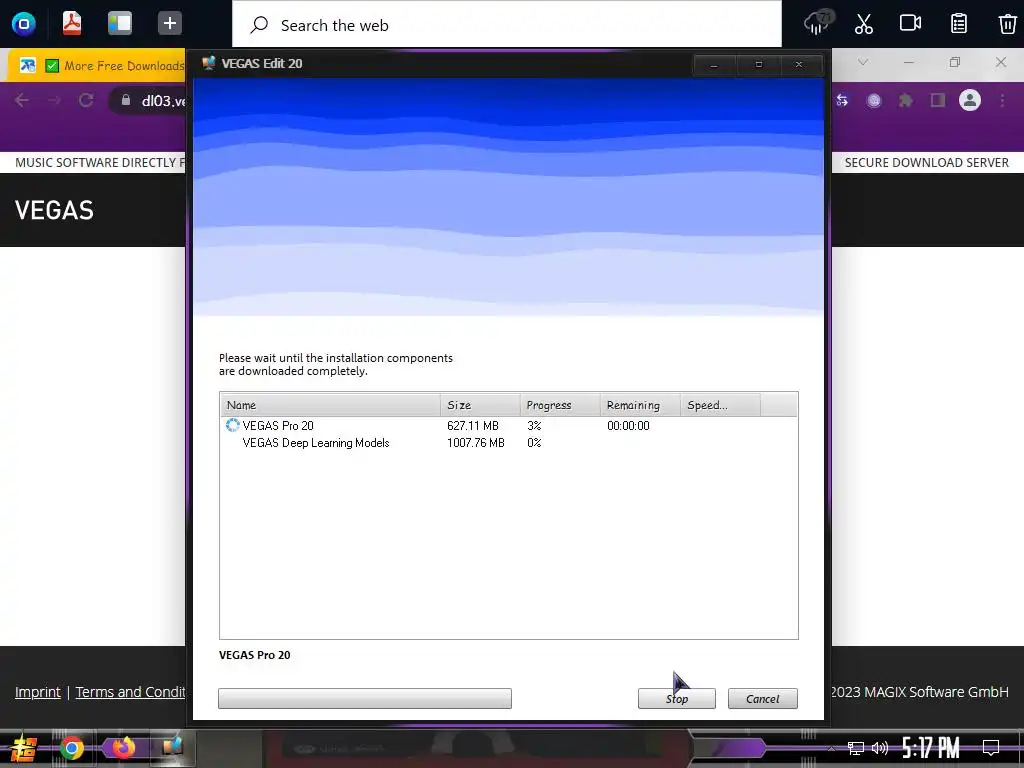Click the purple round extension icon
Image resolution: width=1024 pixels, height=768 pixels.
tap(874, 101)
